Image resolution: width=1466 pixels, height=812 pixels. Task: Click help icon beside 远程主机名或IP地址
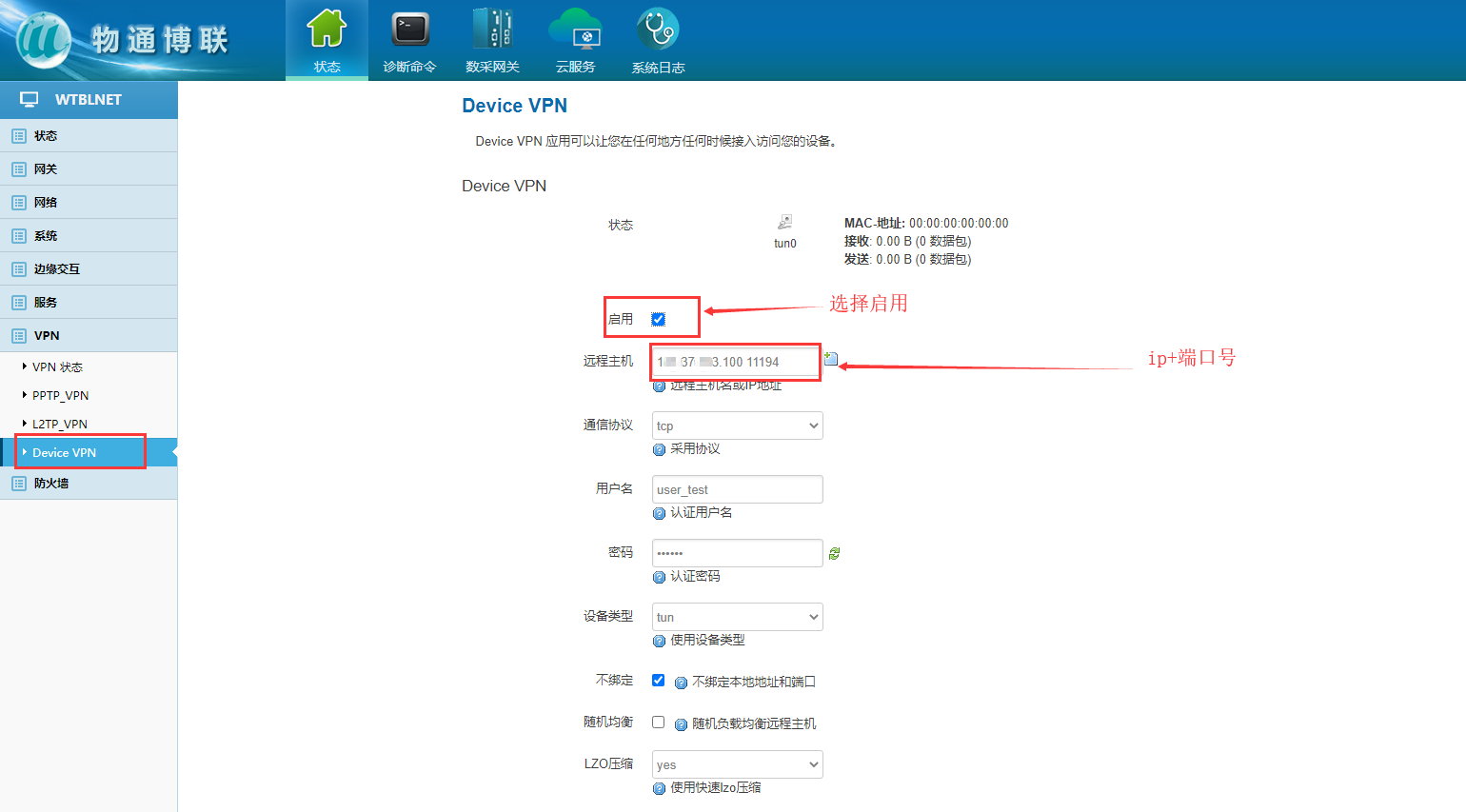click(x=659, y=386)
